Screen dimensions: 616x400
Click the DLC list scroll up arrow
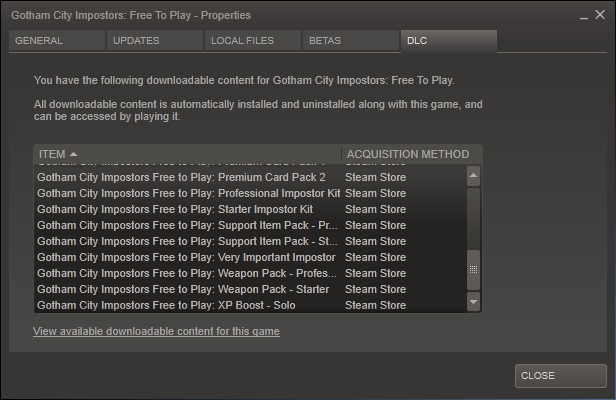pos(473,176)
